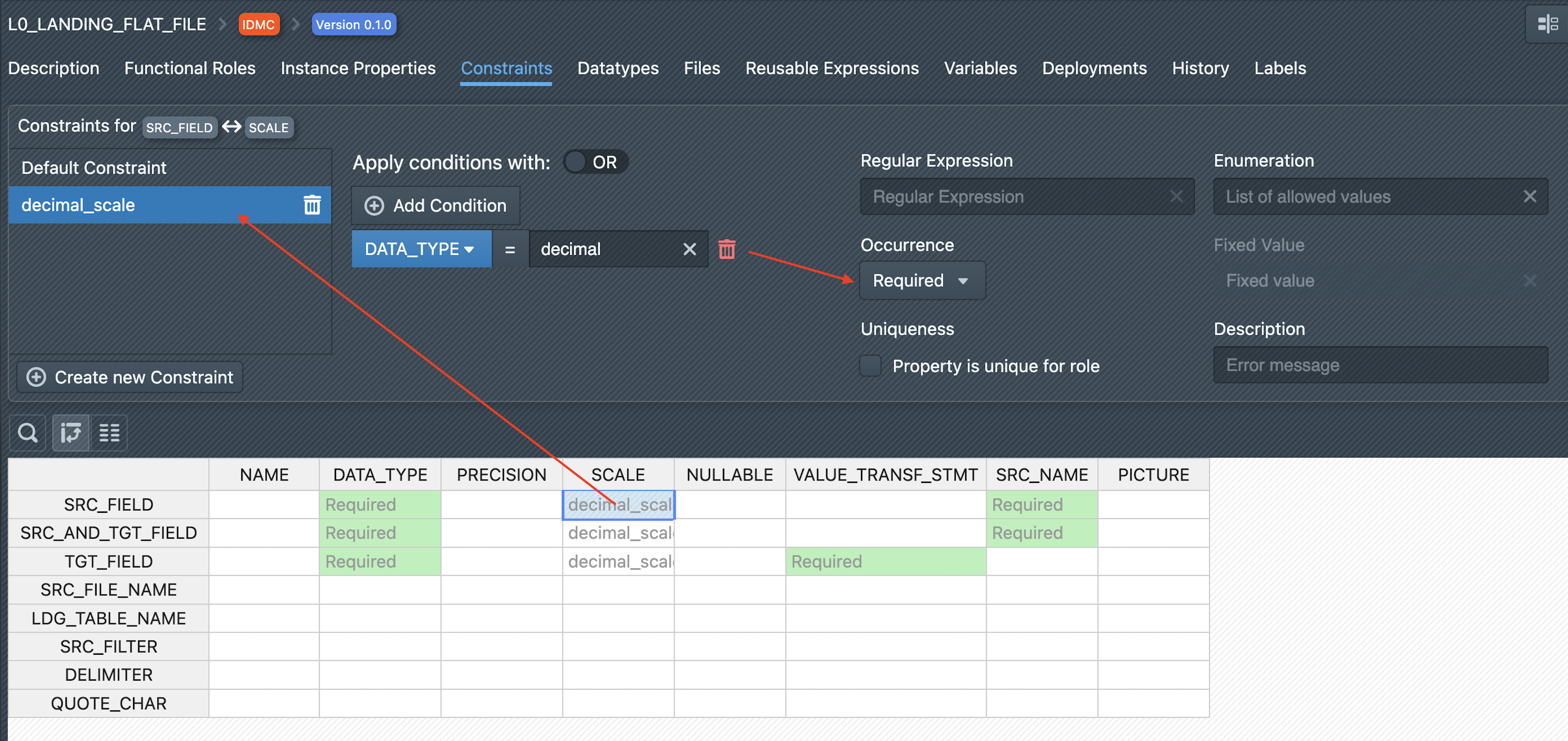Expand the DATA_TYPE condition dropdown

click(421, 249)
